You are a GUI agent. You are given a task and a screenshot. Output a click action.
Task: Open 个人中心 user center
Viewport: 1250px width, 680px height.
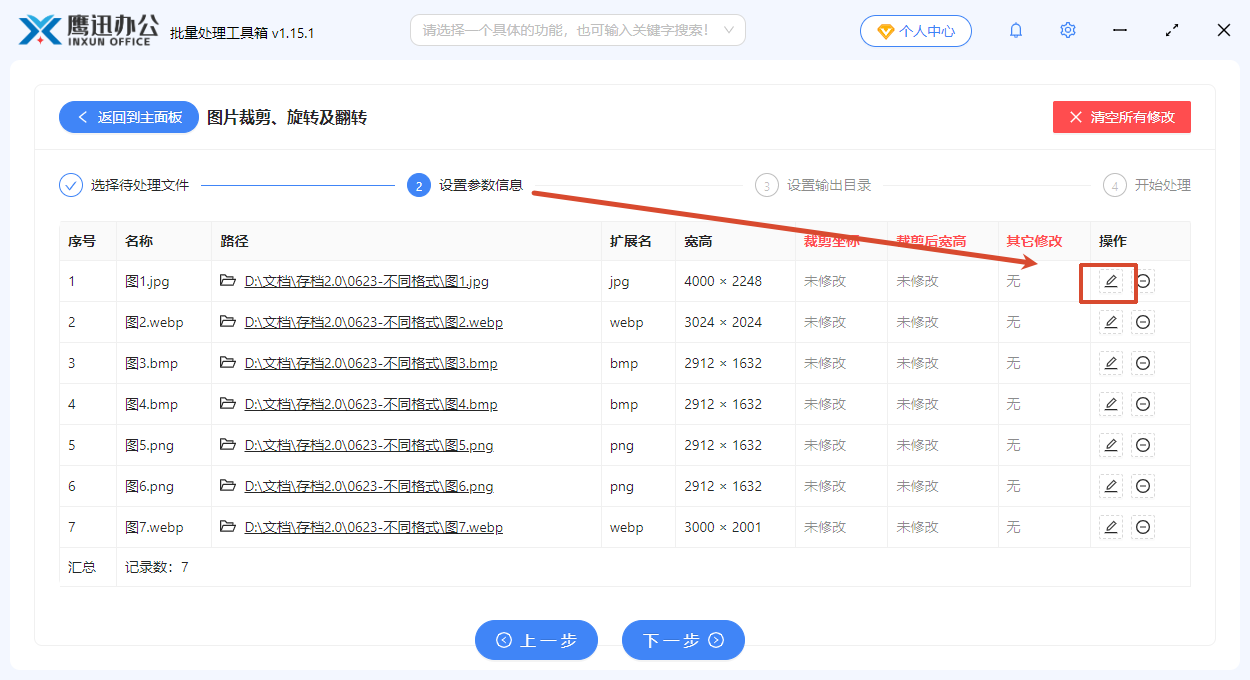(x=915, y=31)
